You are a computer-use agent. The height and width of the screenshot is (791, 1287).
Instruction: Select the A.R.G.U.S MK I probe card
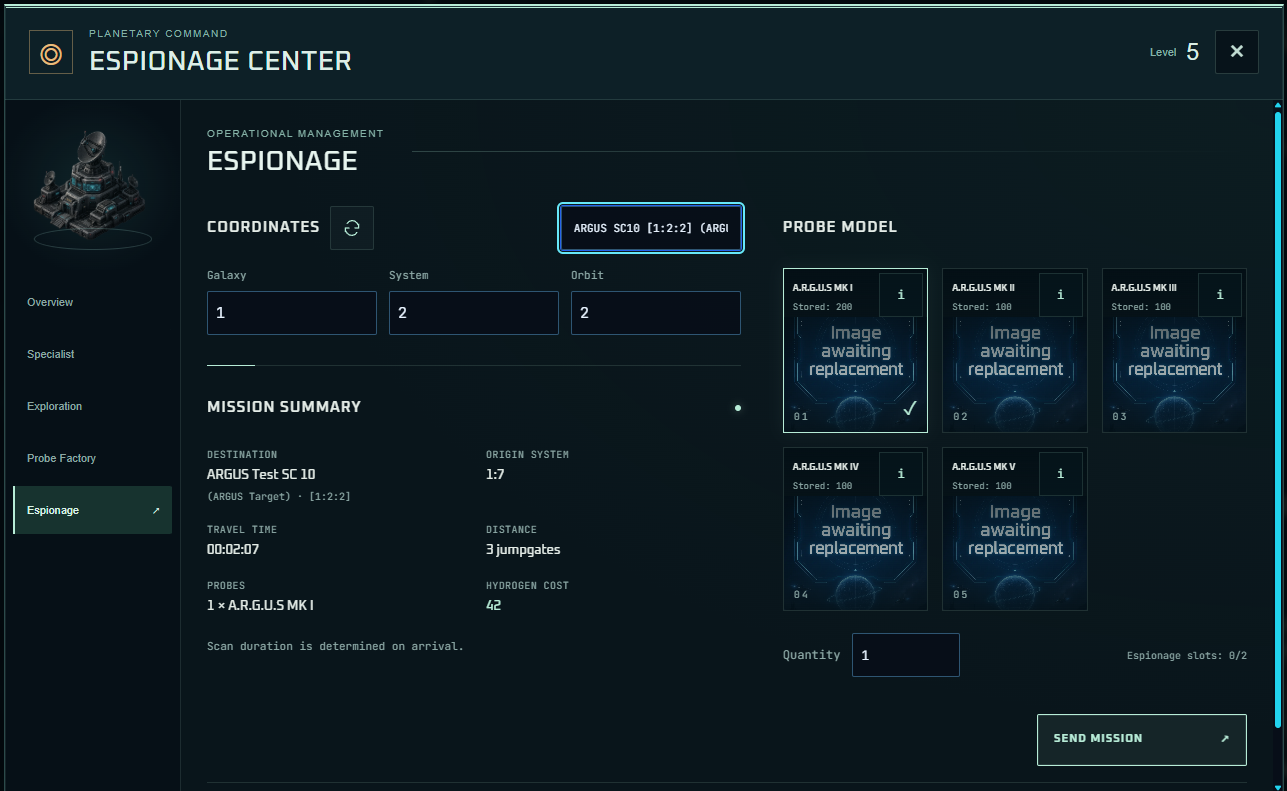point(855,350)
